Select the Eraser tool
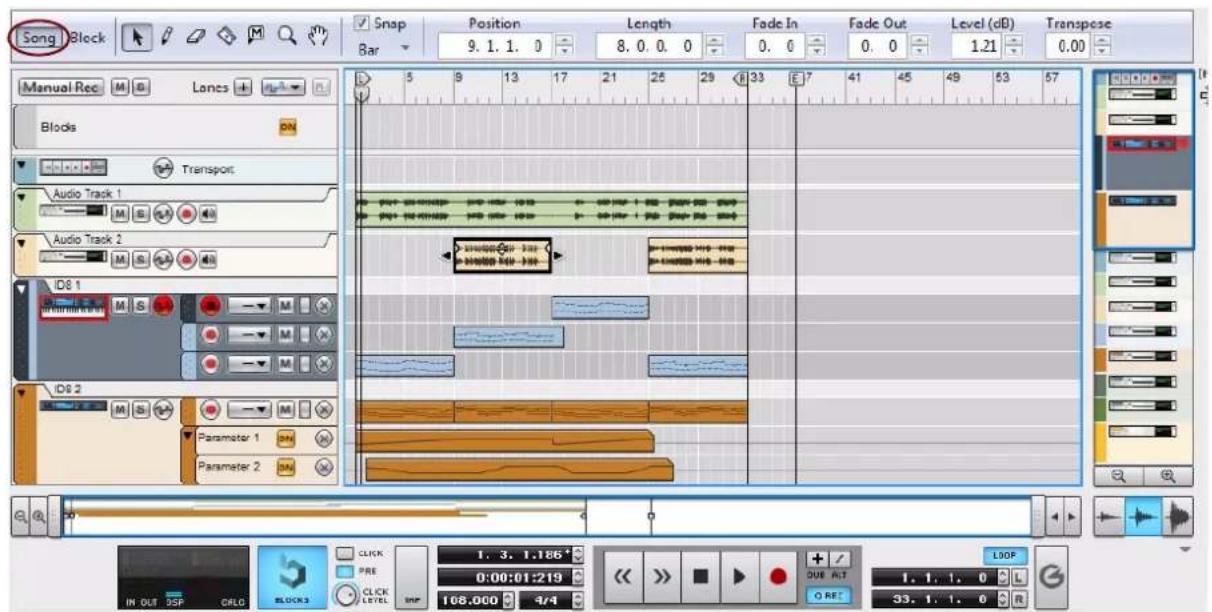 click(x=197, y=35)
